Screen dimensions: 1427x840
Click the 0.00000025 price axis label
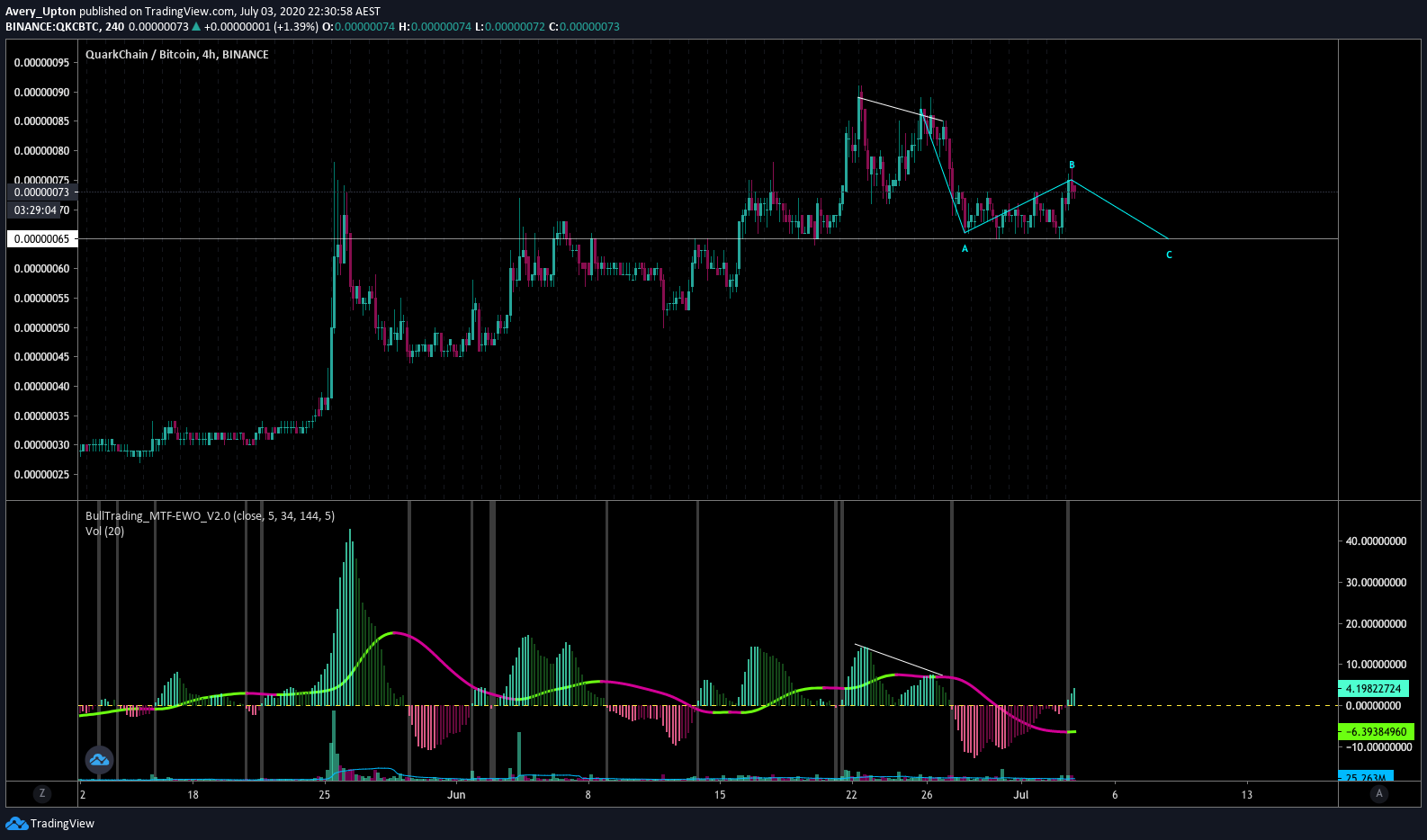pos(41,475)
